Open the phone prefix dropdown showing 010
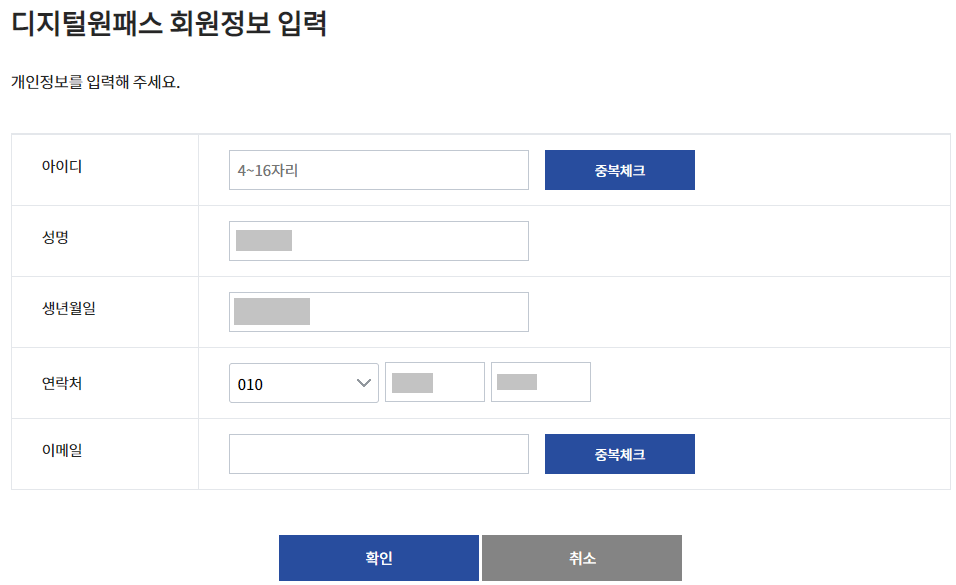956x585 pixels. coord(303,382)
